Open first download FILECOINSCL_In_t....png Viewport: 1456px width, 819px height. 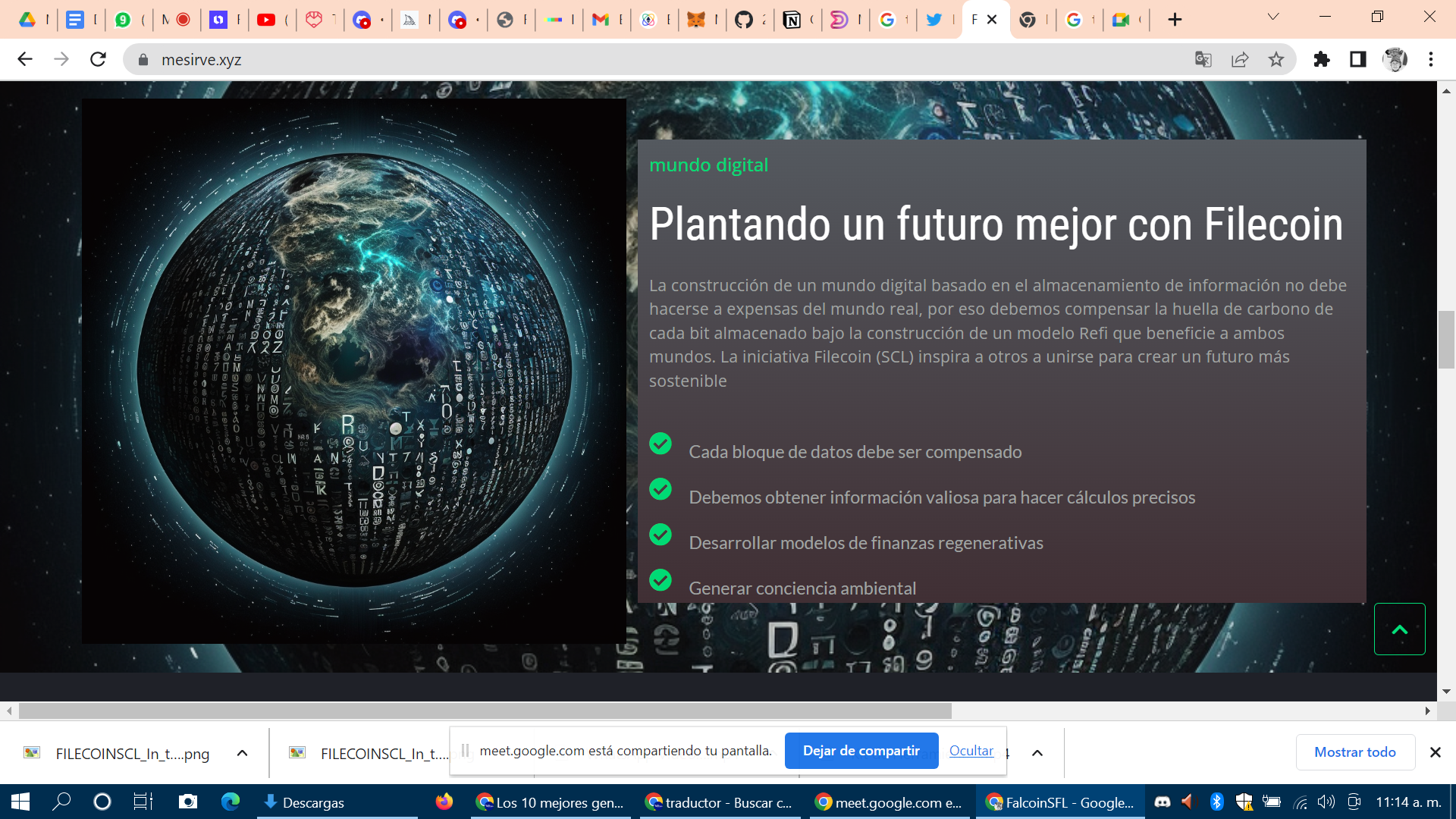pos(117,753)
